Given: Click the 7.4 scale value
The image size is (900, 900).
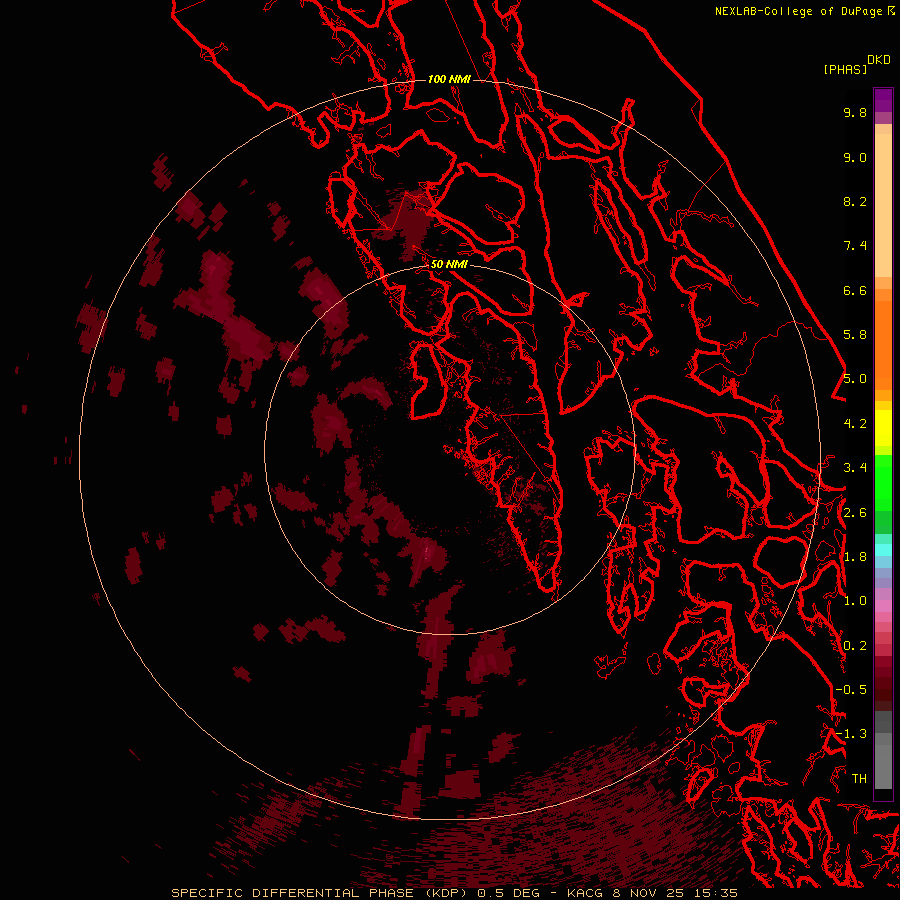Looking at the screenshot, I should pyautogui.click(x=855, y=246).
